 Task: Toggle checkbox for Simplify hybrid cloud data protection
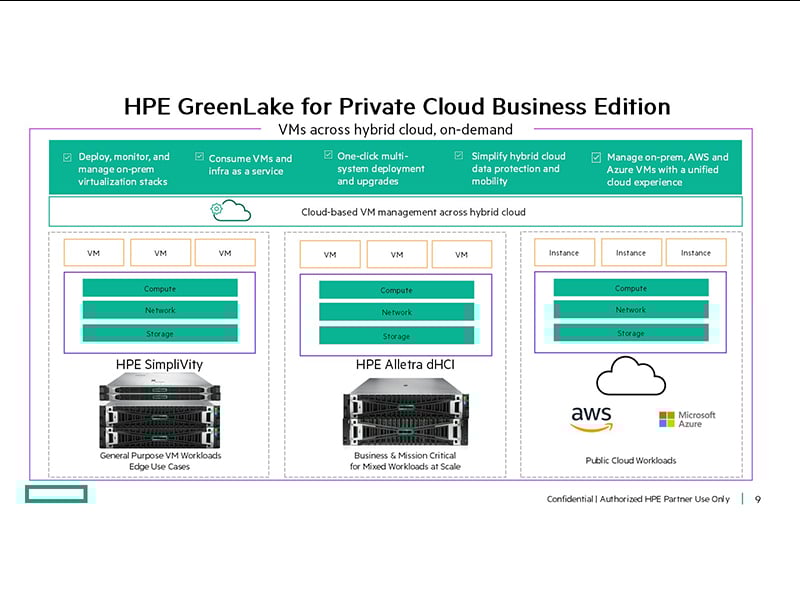[x=459, y=155]
